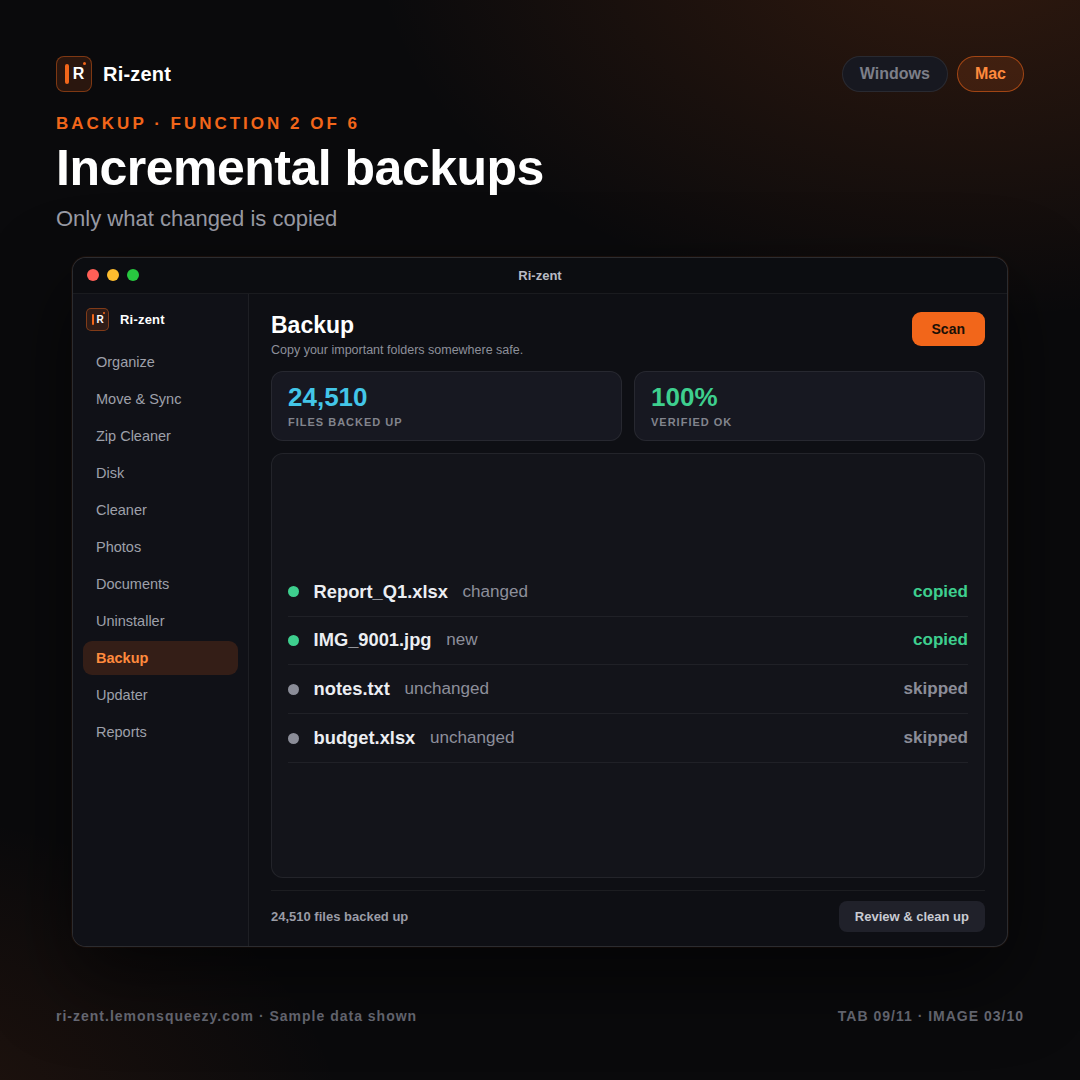Start a scan with the Scan button

[x=948, y=329]
